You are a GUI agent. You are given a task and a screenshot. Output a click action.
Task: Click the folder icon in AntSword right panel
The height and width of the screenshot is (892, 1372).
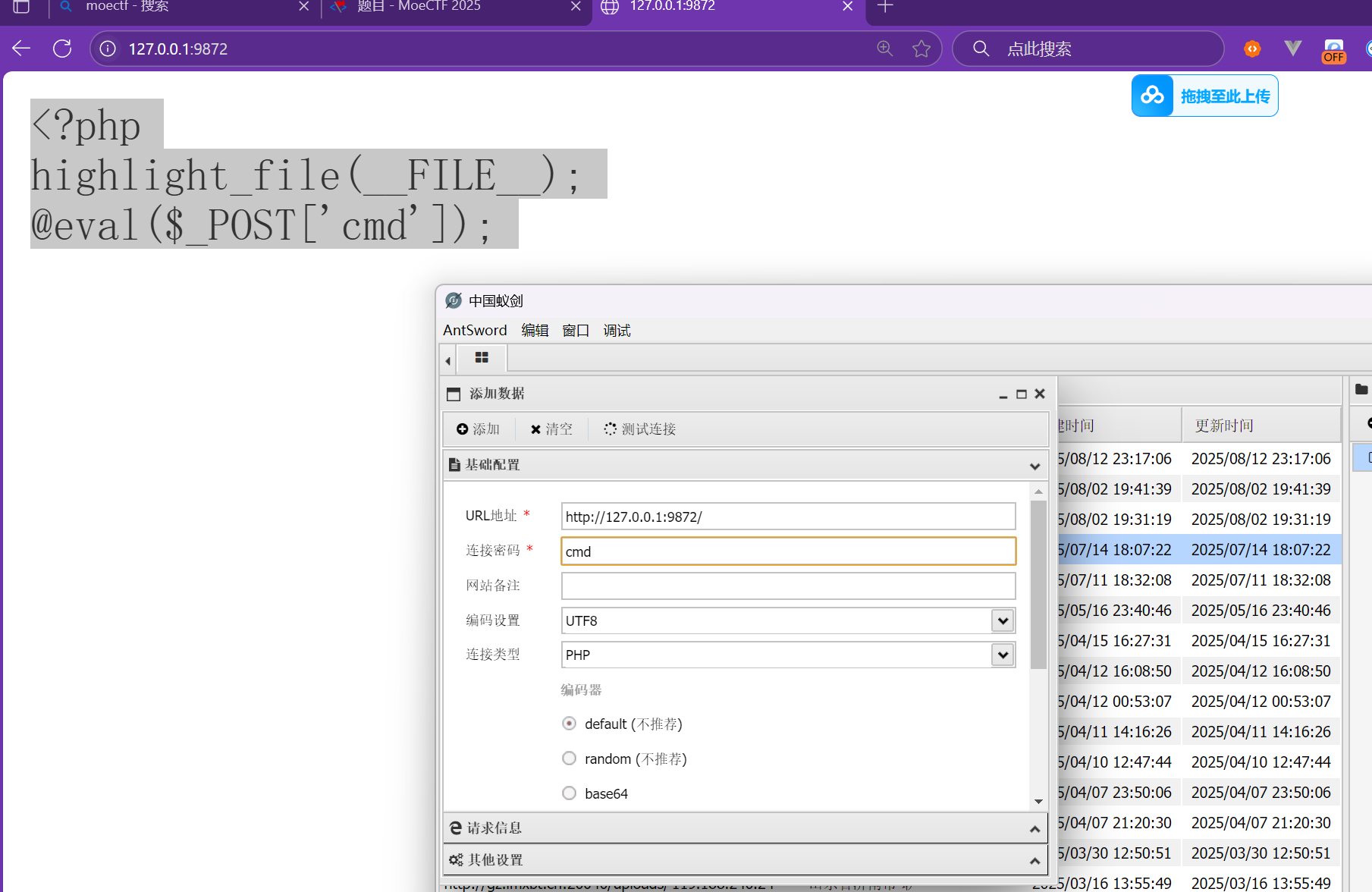[1361, 390]
